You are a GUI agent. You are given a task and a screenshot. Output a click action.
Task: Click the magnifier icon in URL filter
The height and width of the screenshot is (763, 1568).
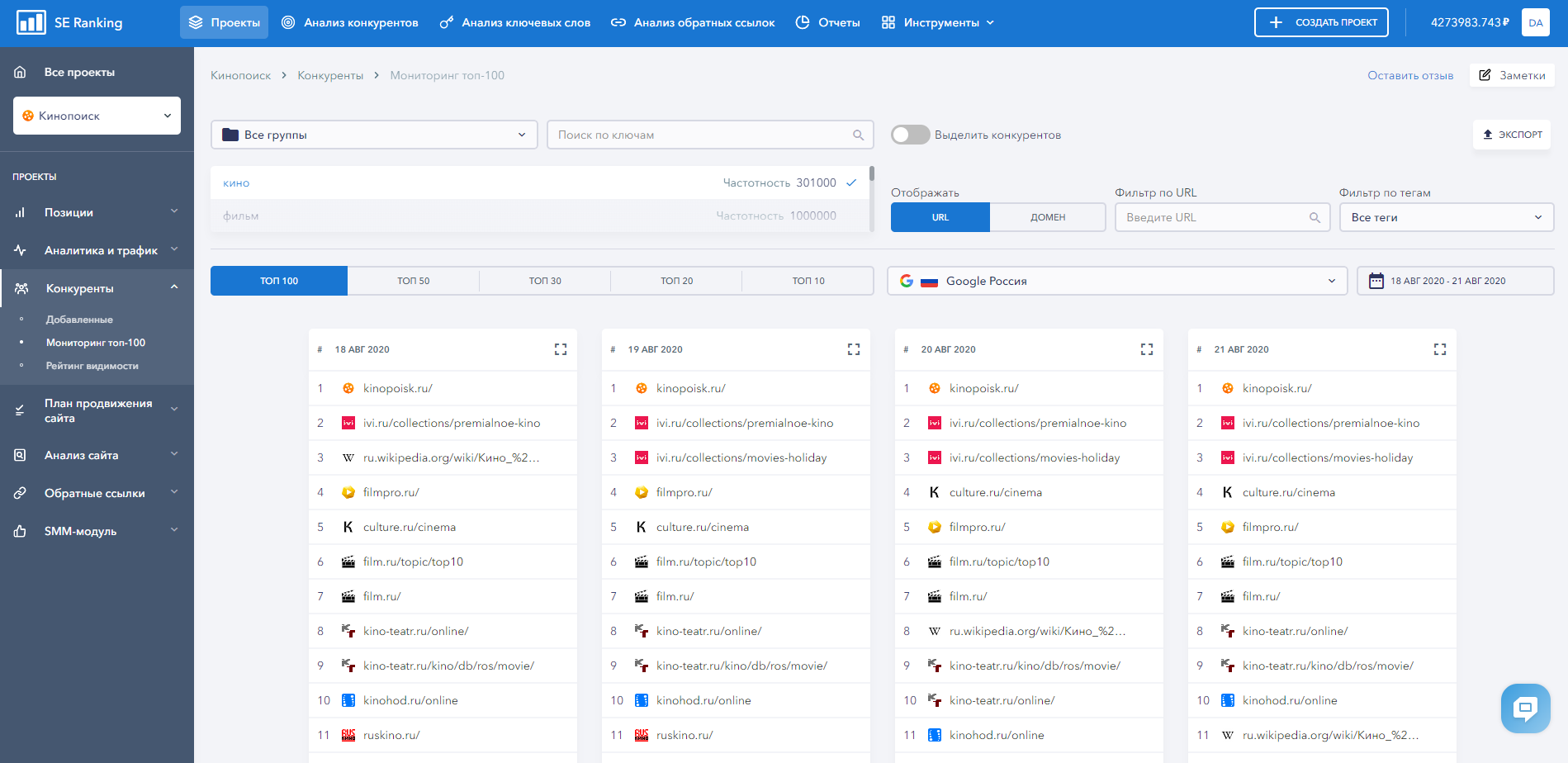[1315, 217]
